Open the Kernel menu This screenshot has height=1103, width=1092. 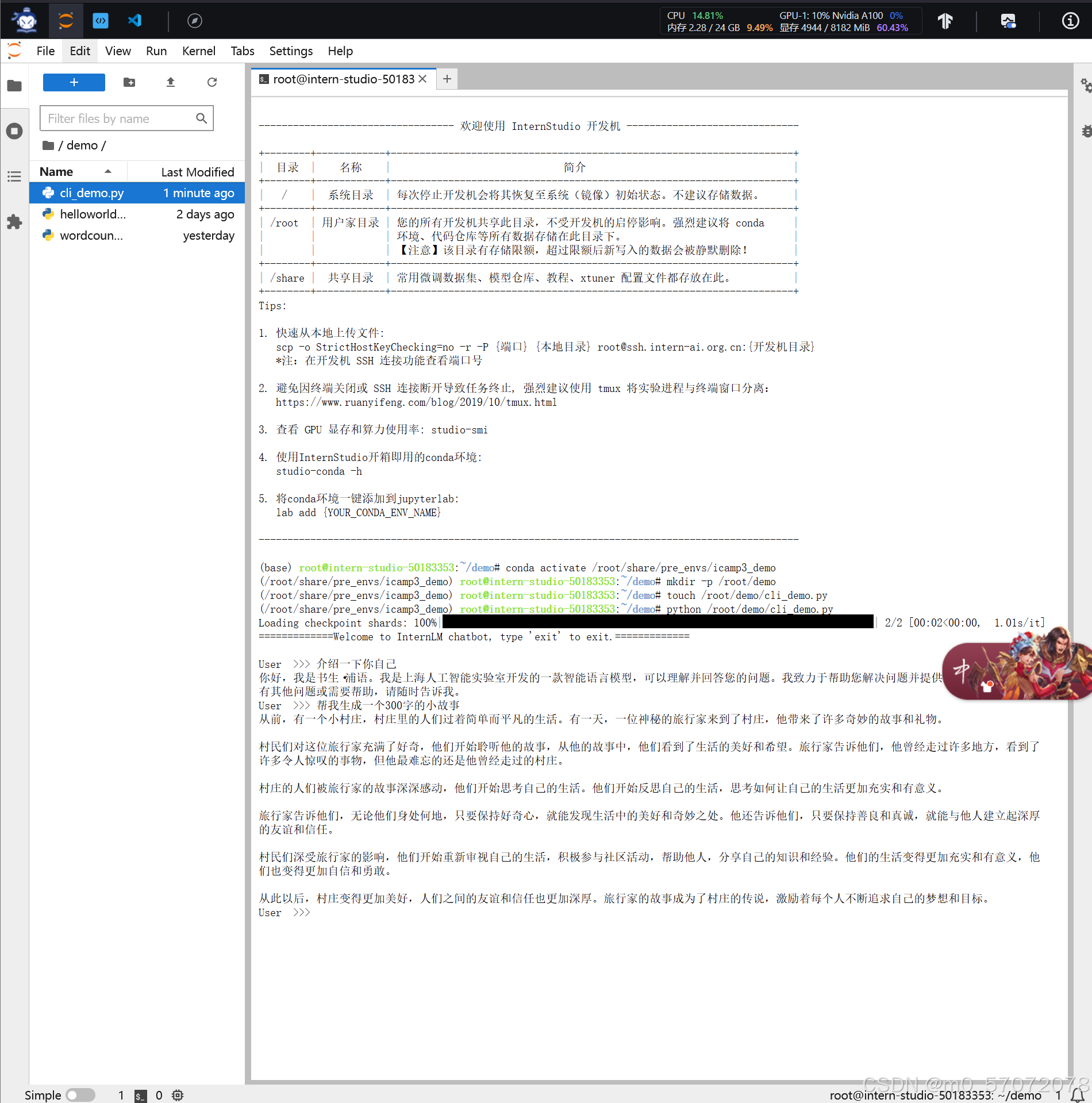(199, 51)
